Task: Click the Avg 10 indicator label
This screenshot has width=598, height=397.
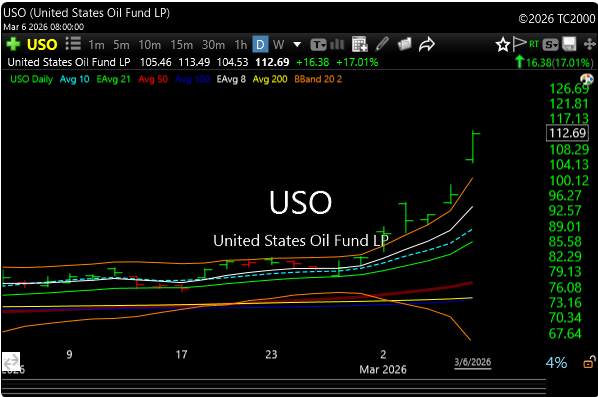Action: (x=74, y=79)
